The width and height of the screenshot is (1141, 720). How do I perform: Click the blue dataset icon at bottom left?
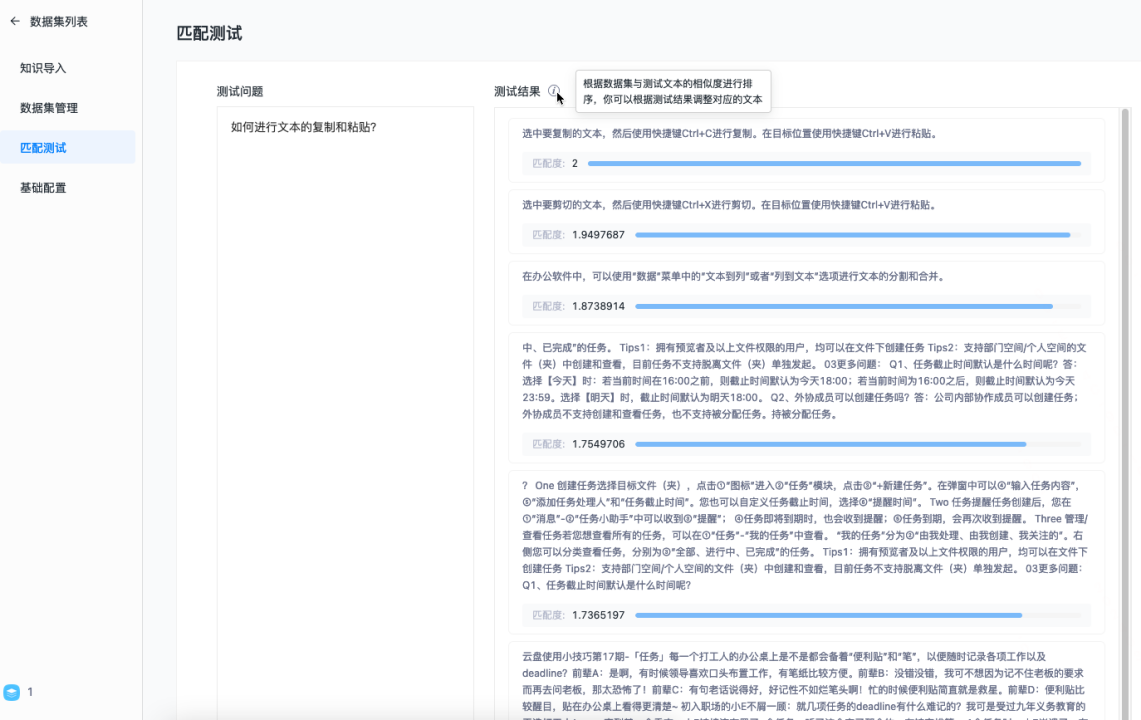pyautogui.click(x=12, y=692)
